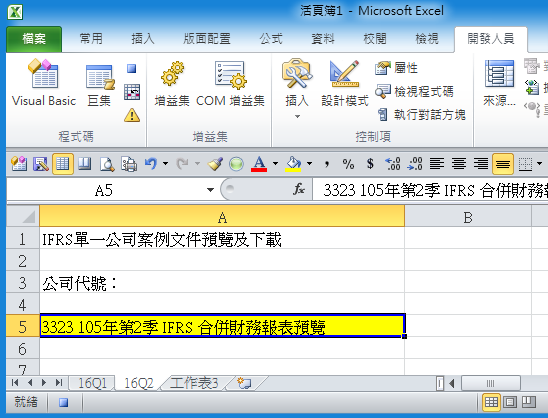Click the green circle toolbar icon
This screenshot has height=418, width=548.
click(237, 164)
